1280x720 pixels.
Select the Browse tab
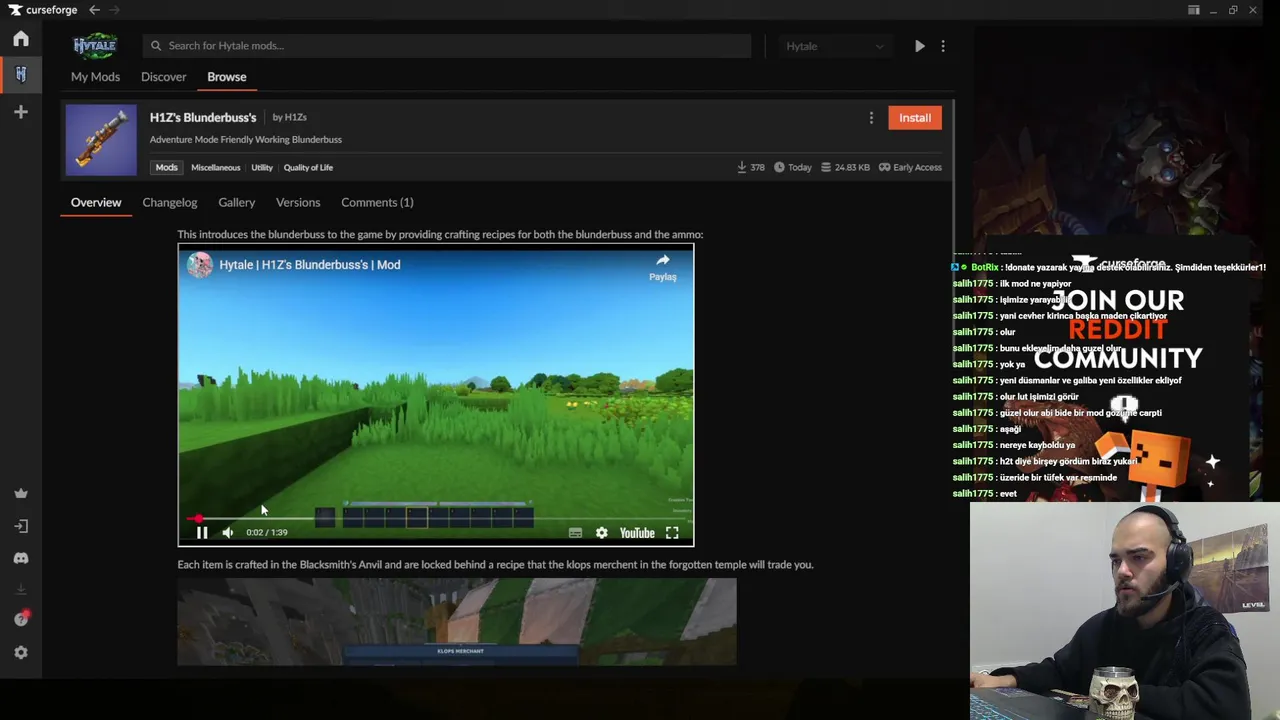click(227, 77)
